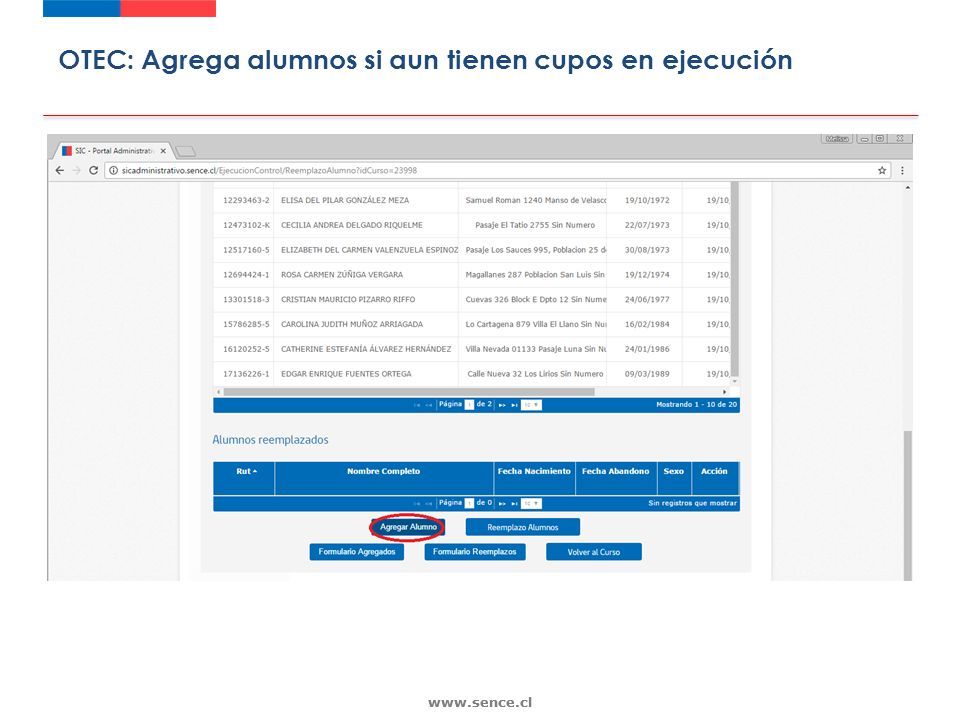The image size is (960, 720).
Task: Open the Formulario Reemplazos button
Action: coord(474,552)
